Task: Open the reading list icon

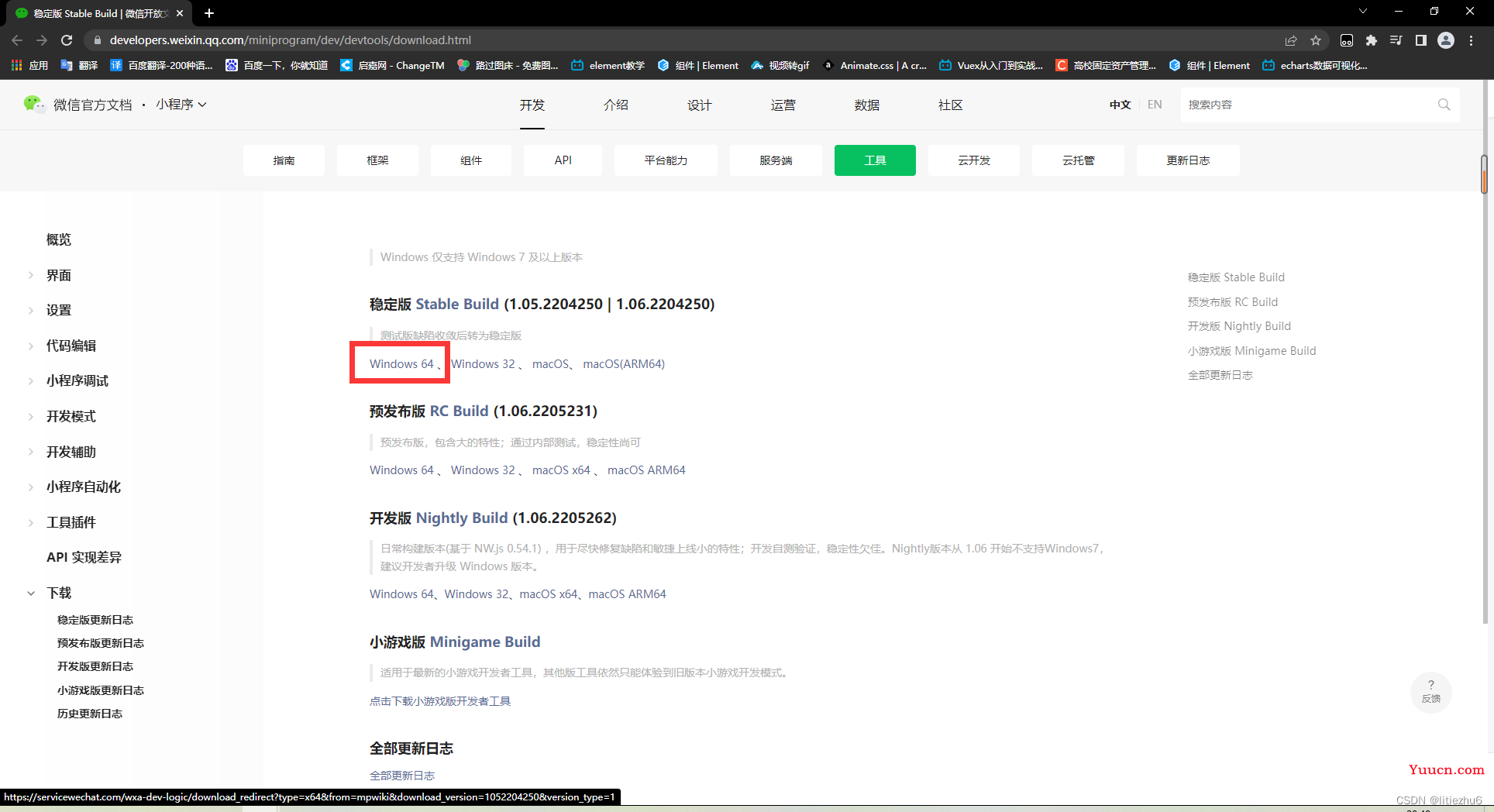Action: tap(1396, 40)
